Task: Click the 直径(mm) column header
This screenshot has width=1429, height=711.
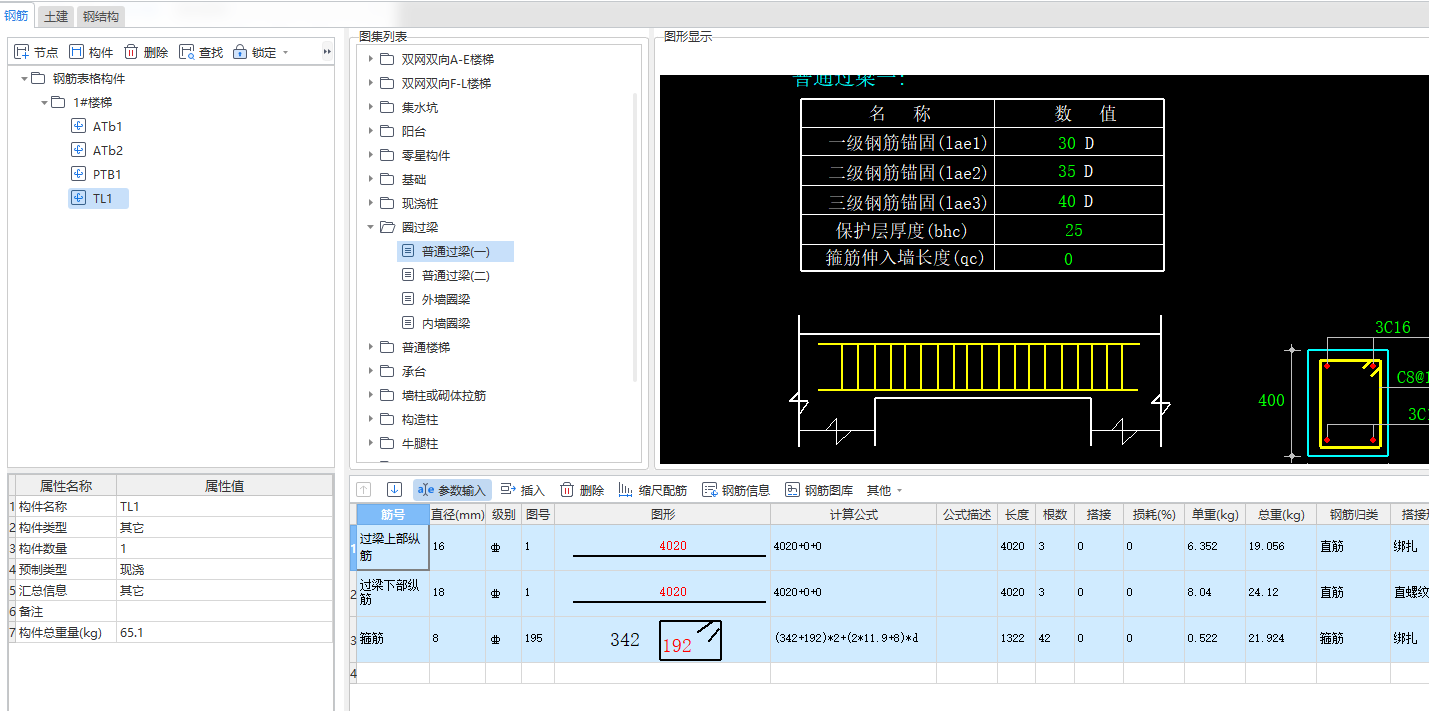Action: click(457, 514)
